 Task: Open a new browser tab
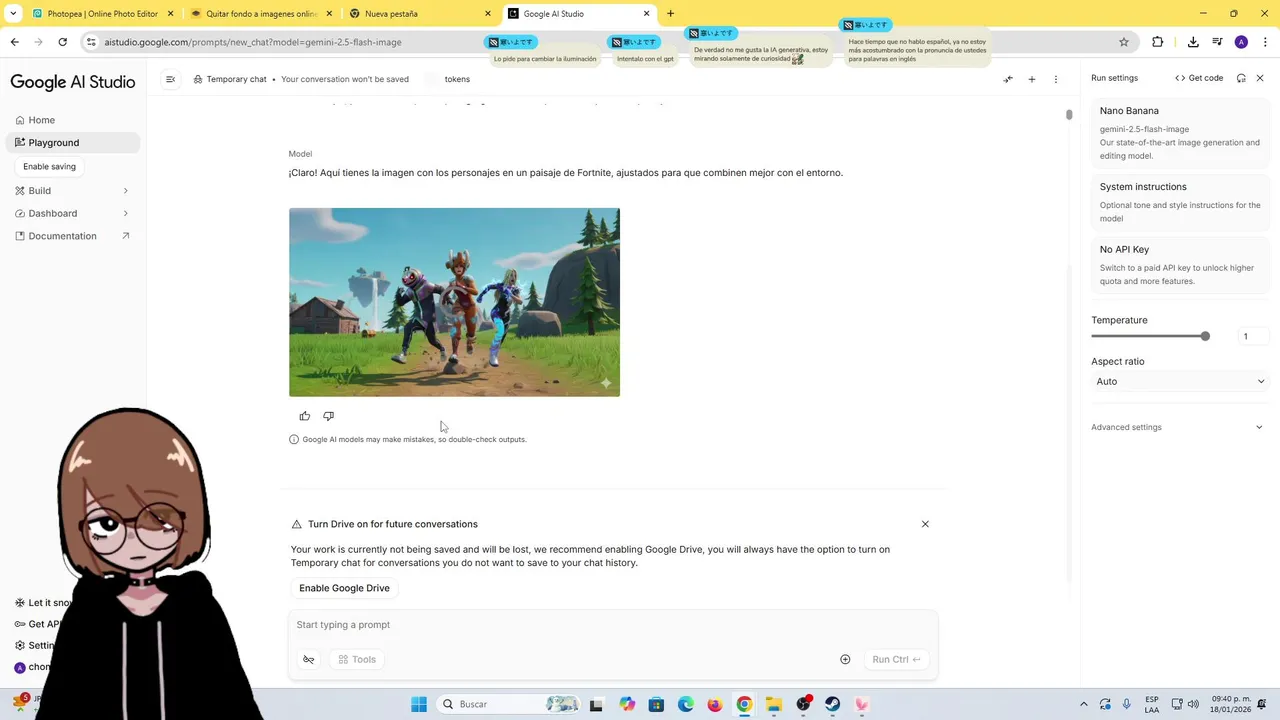click(670, 14)
